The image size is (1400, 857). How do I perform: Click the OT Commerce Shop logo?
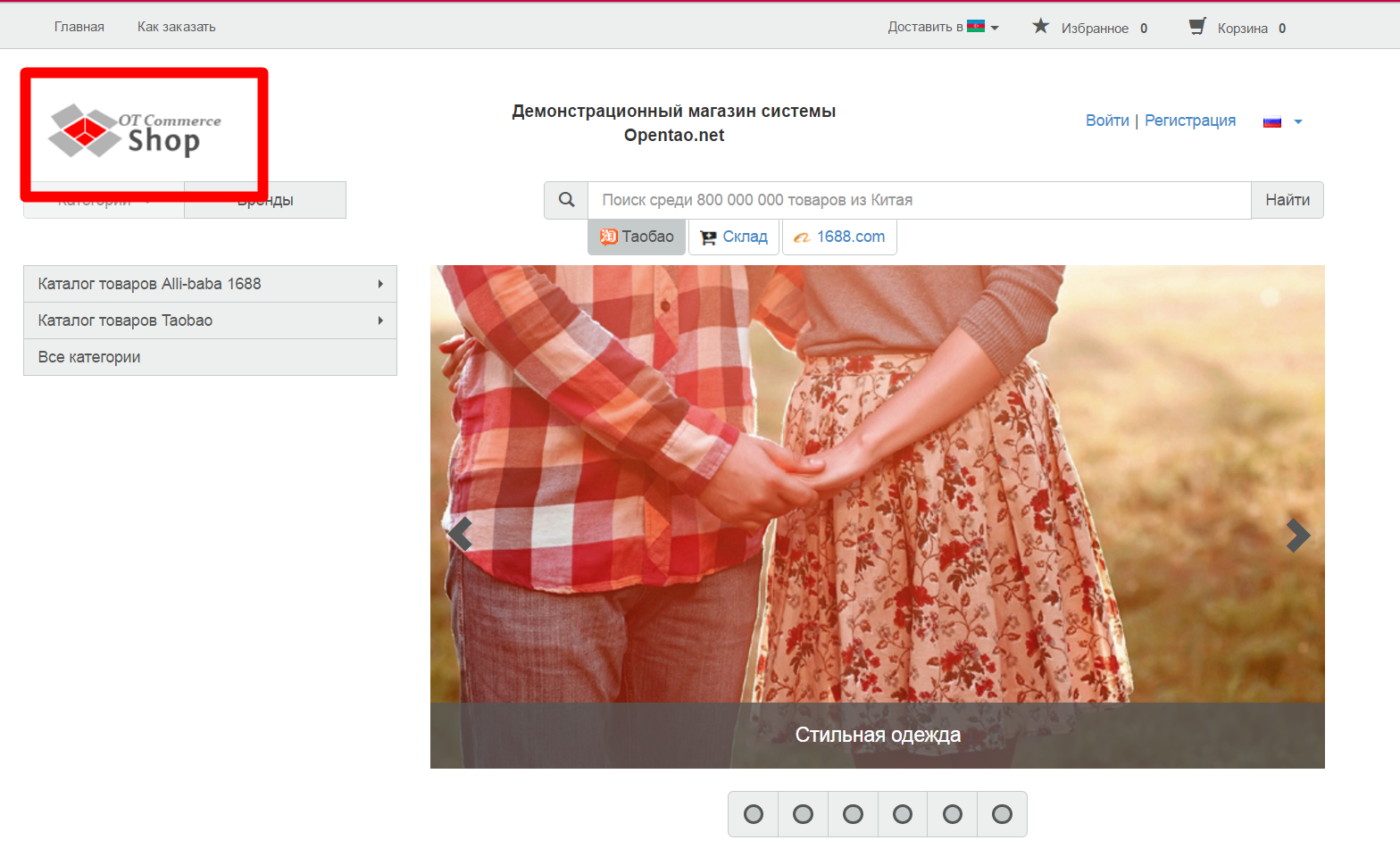134,131
